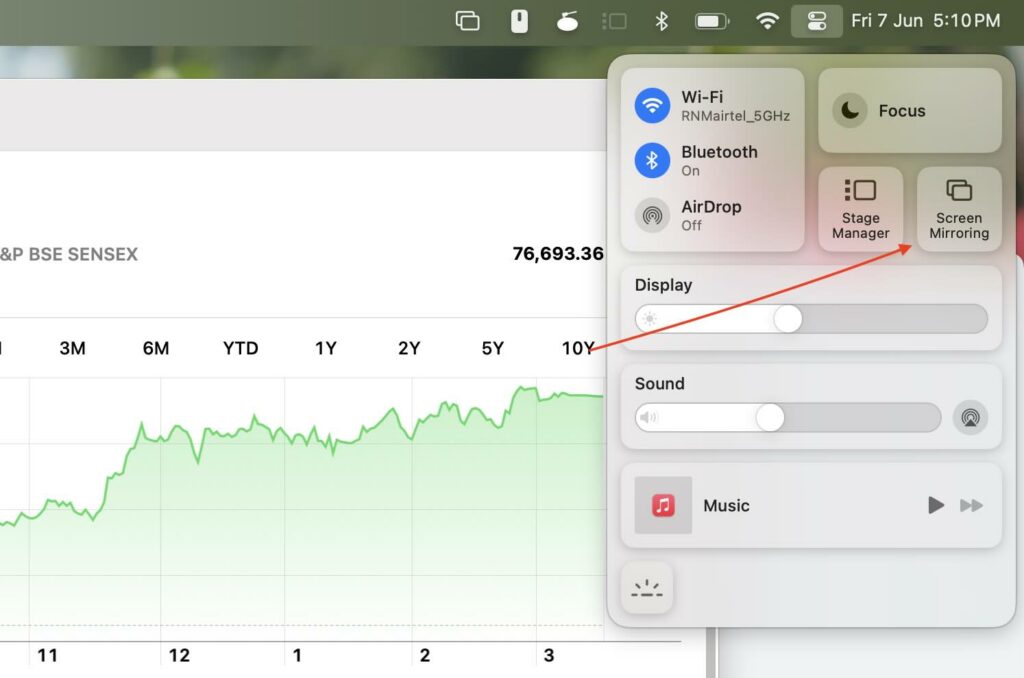Open Stage Manager tile

tap(860, 209)
